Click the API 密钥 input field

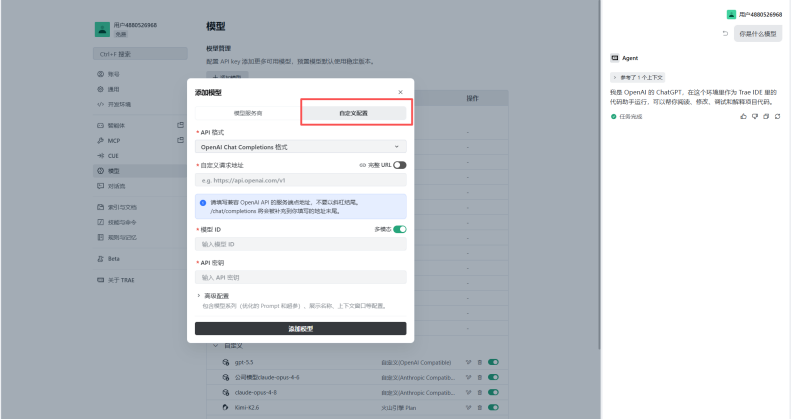click(x=301, y=277)
